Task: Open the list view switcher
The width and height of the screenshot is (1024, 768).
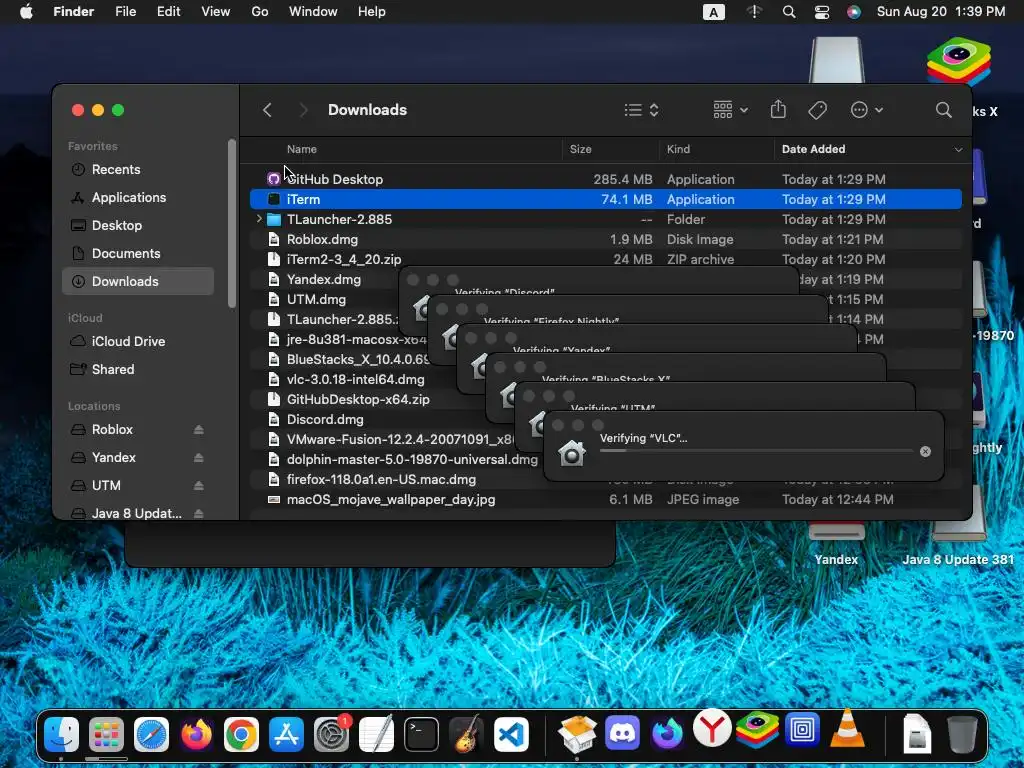Action: pos(641,110)
